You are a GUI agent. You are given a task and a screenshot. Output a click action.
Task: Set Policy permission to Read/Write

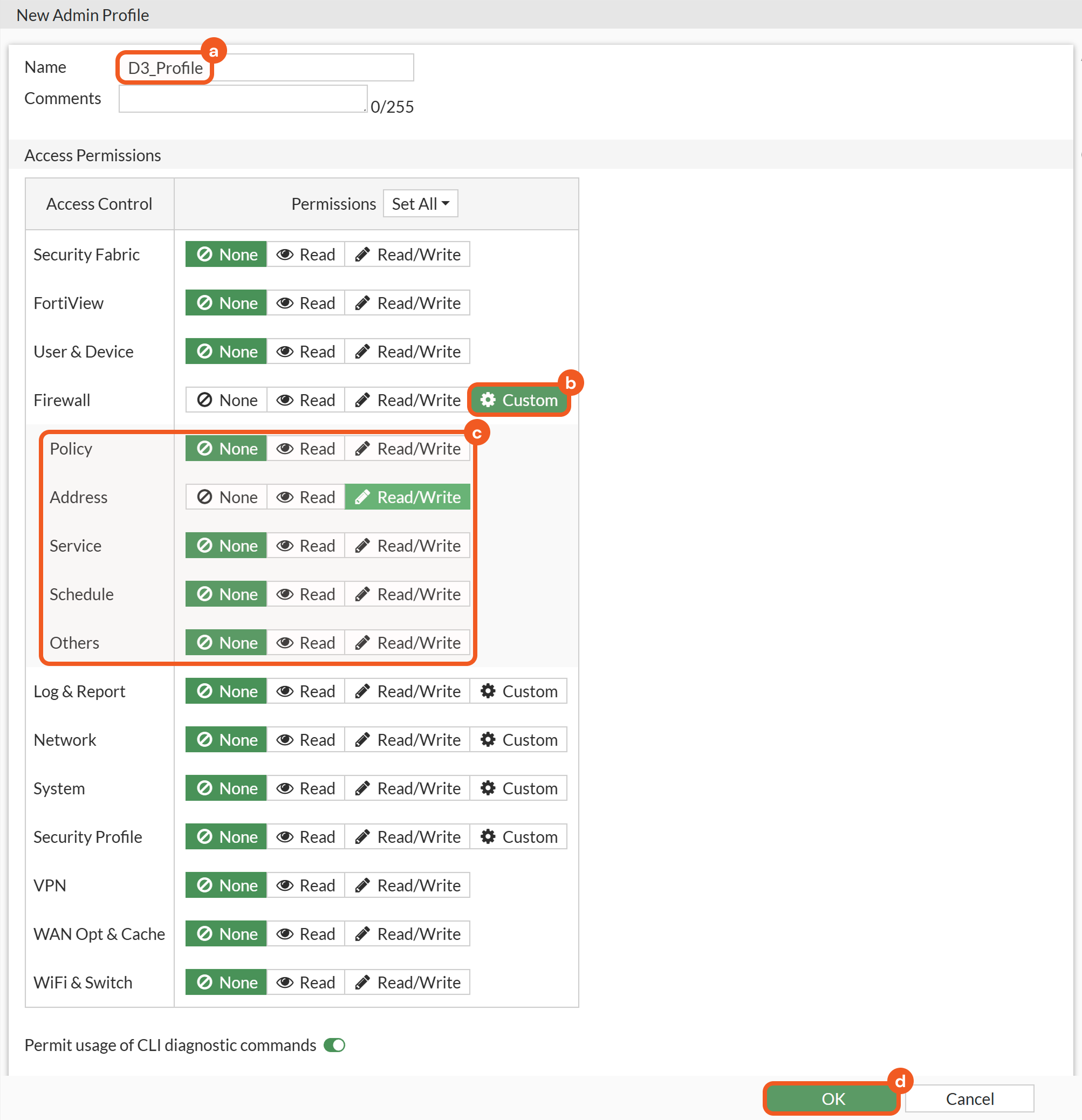pyautogui.click(x=407, y=449)
